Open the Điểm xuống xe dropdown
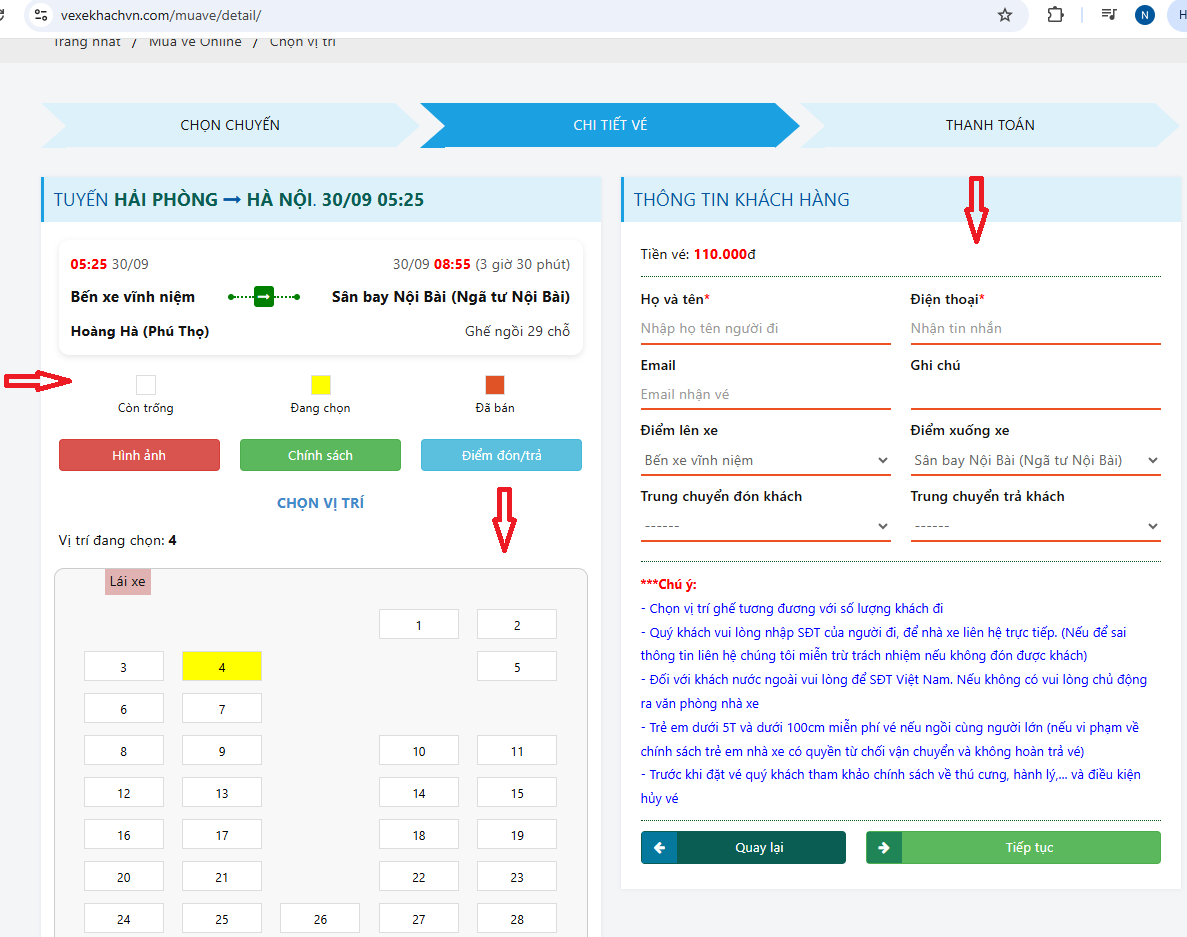Viewport: 1187px width, 937px height. (x=1035, y=460)
